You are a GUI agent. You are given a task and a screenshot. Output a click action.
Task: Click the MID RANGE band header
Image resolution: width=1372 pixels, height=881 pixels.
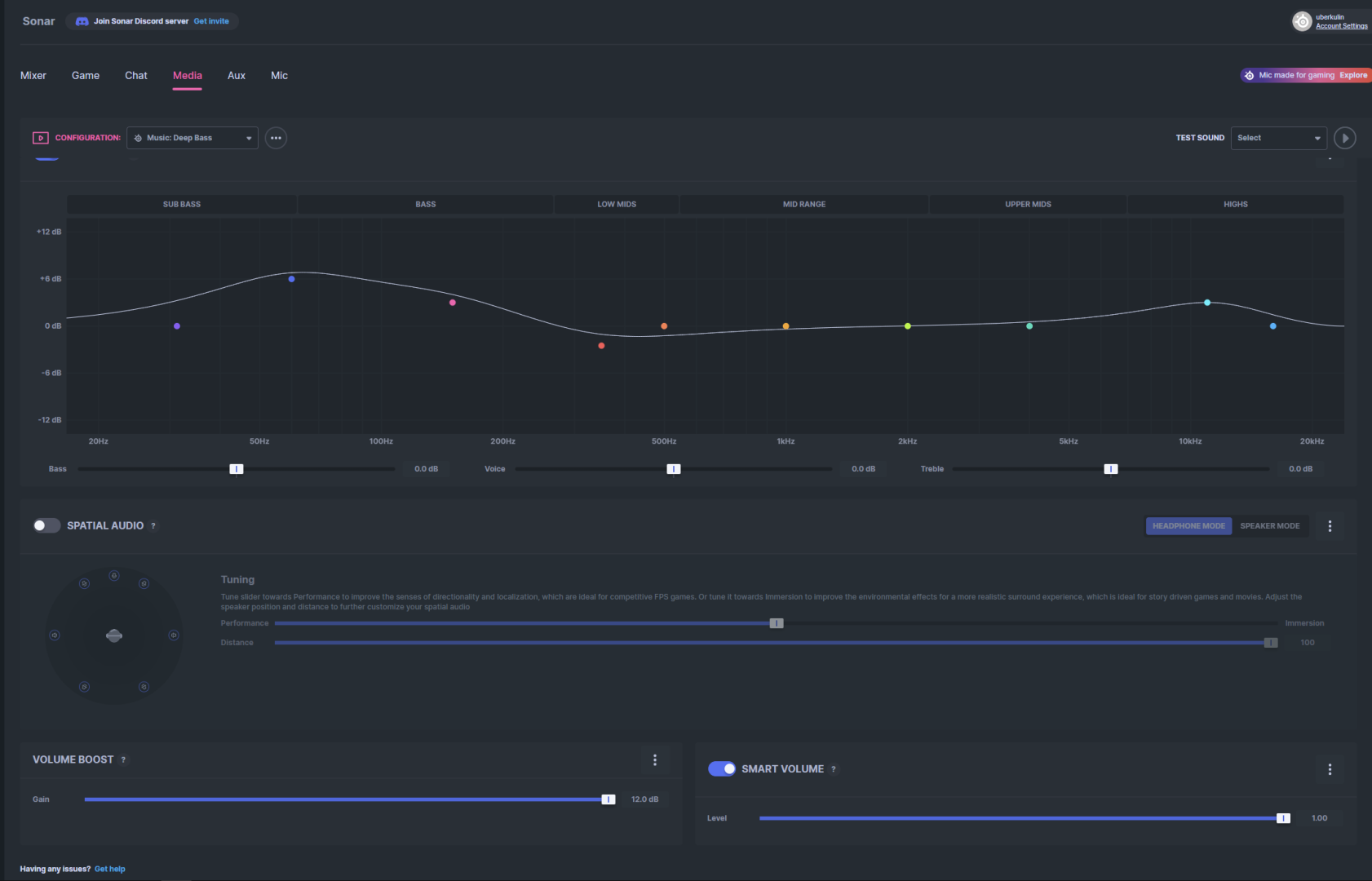804,204
